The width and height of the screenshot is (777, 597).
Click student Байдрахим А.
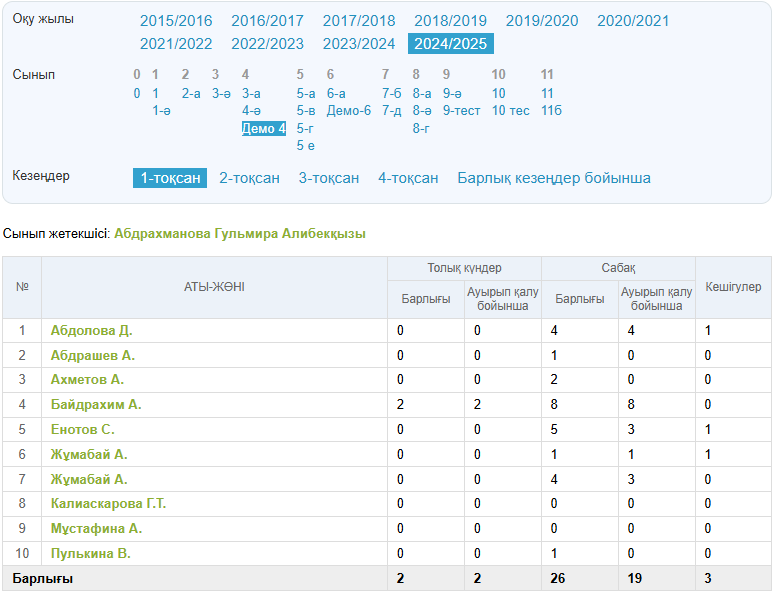click(x=96, y=405)
